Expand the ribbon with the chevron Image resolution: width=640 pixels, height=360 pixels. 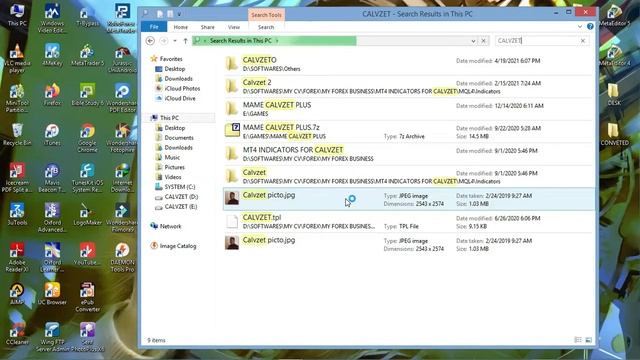click(580, 27)
